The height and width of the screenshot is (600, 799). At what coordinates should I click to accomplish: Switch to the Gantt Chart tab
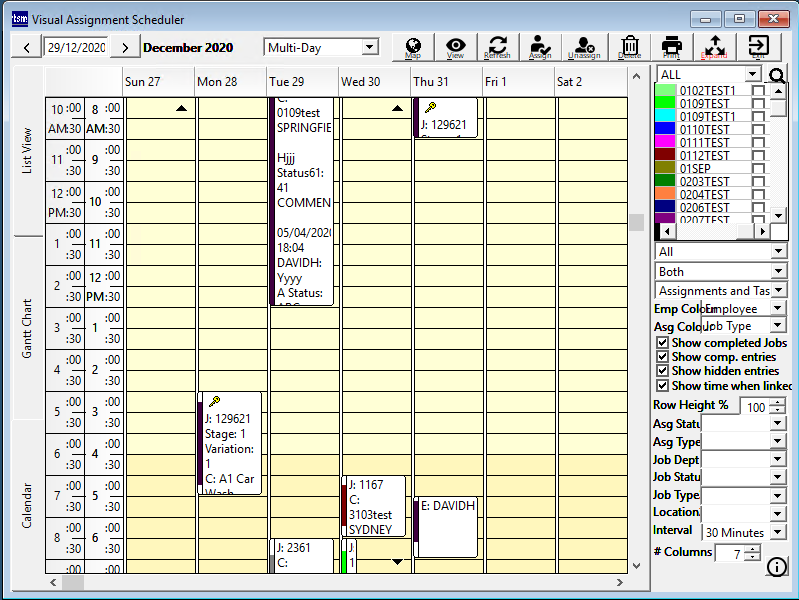click(x=27, y=327)
